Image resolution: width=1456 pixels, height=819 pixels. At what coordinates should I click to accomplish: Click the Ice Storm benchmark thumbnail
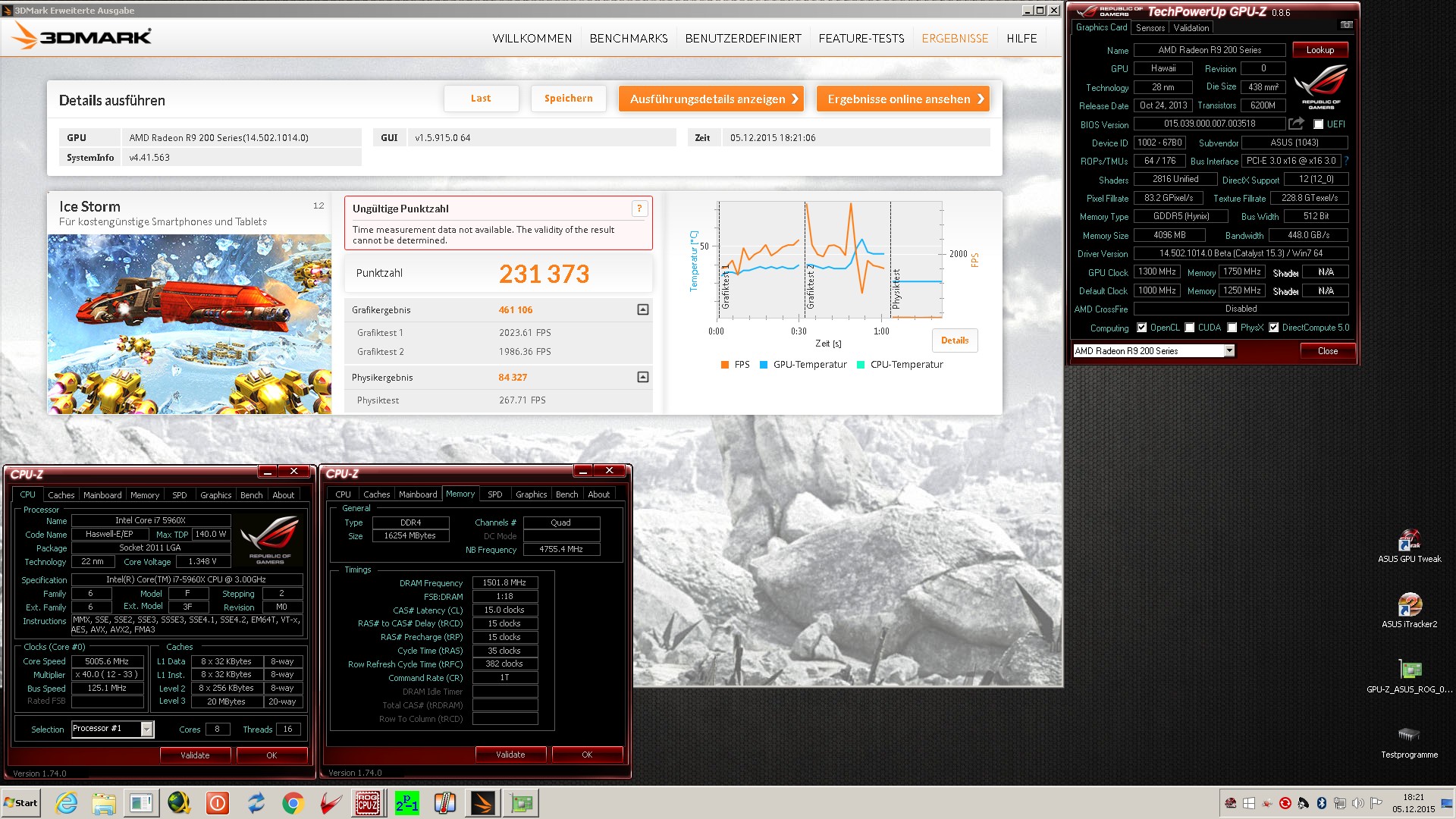[x=190, y=324]
